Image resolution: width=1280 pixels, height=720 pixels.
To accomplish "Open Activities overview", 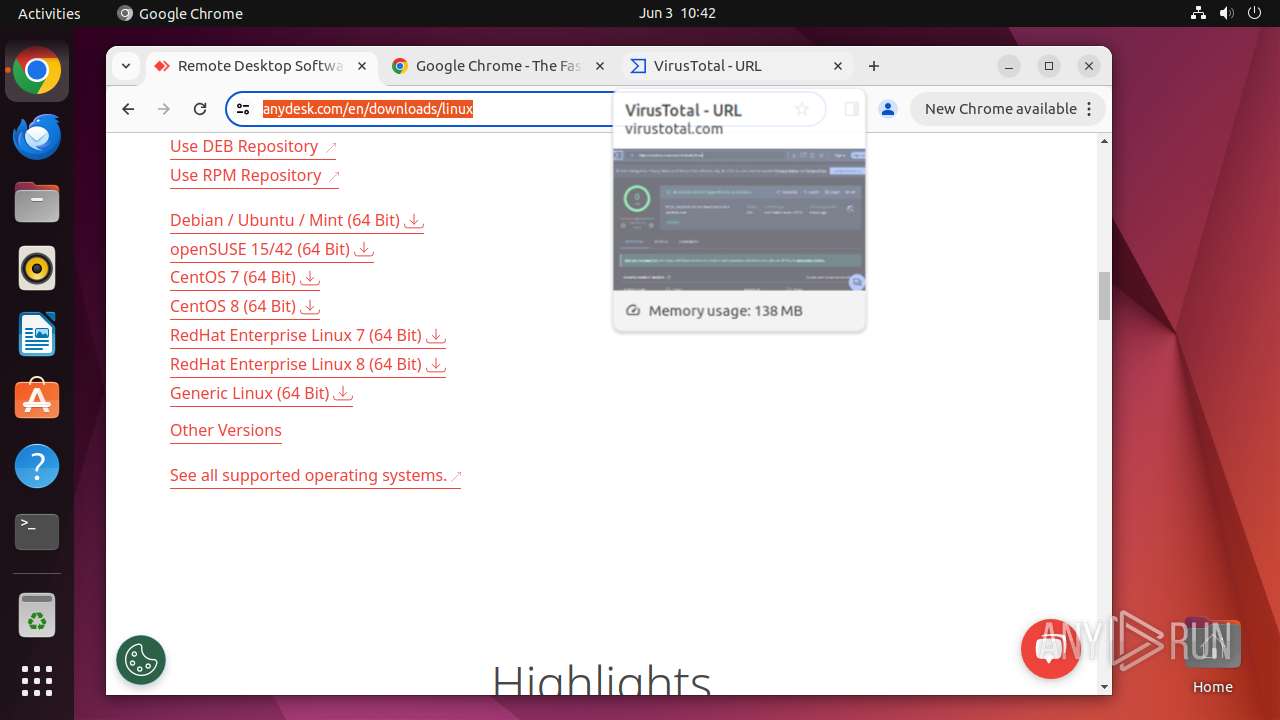I will click(49, 13).
